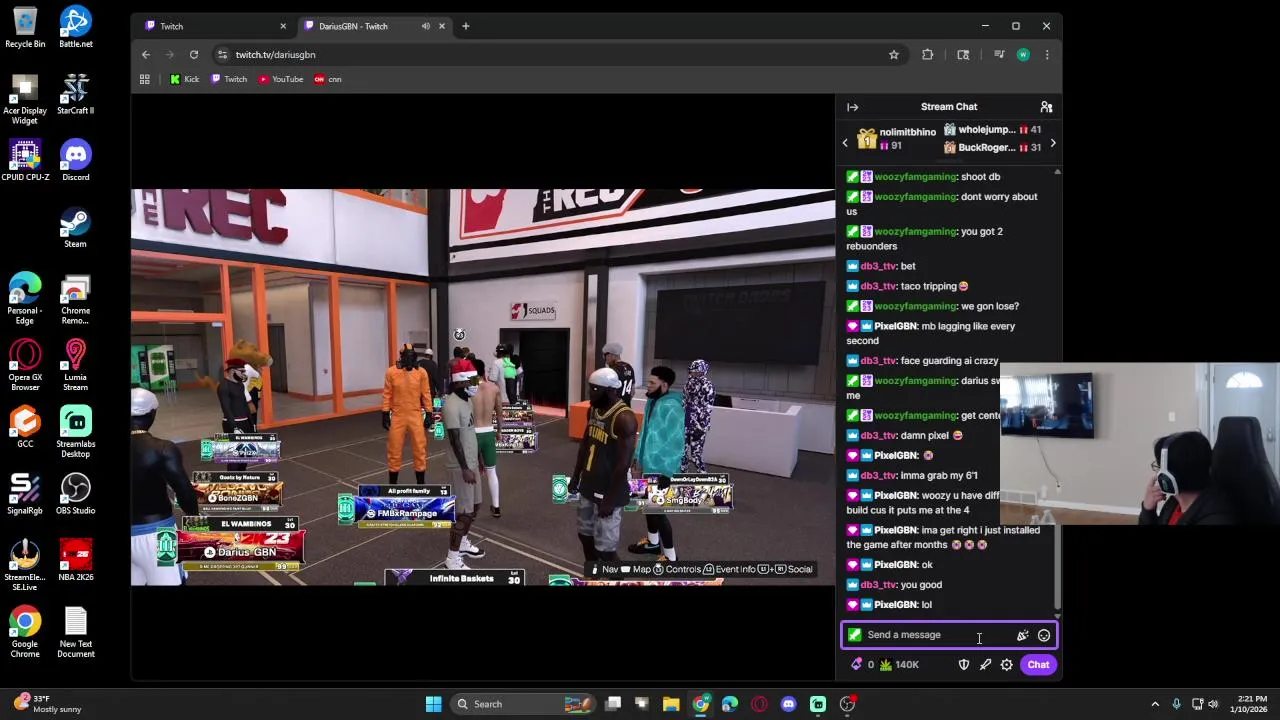Open chat settings gear
1280x720 pixels.
point(1007,665)
